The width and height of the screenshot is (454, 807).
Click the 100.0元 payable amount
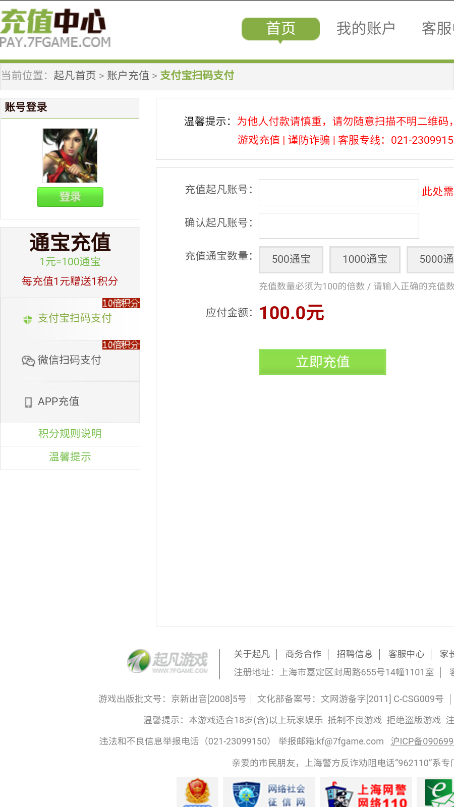click(291, 312)
